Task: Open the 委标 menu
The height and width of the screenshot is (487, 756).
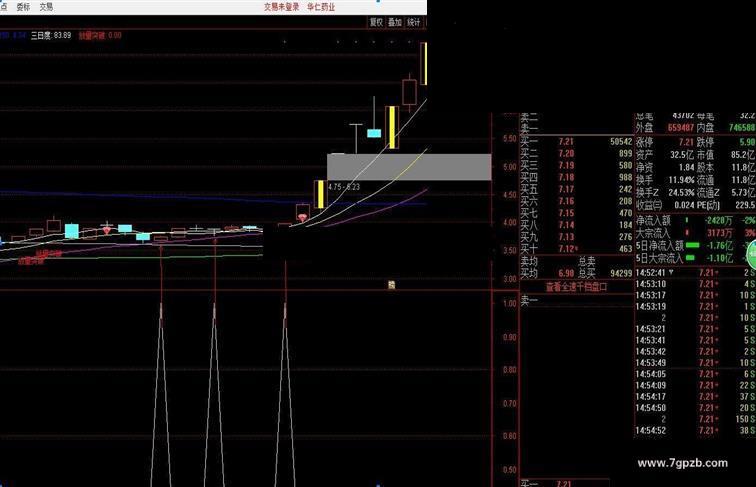Action: click(x=23, y=7)
